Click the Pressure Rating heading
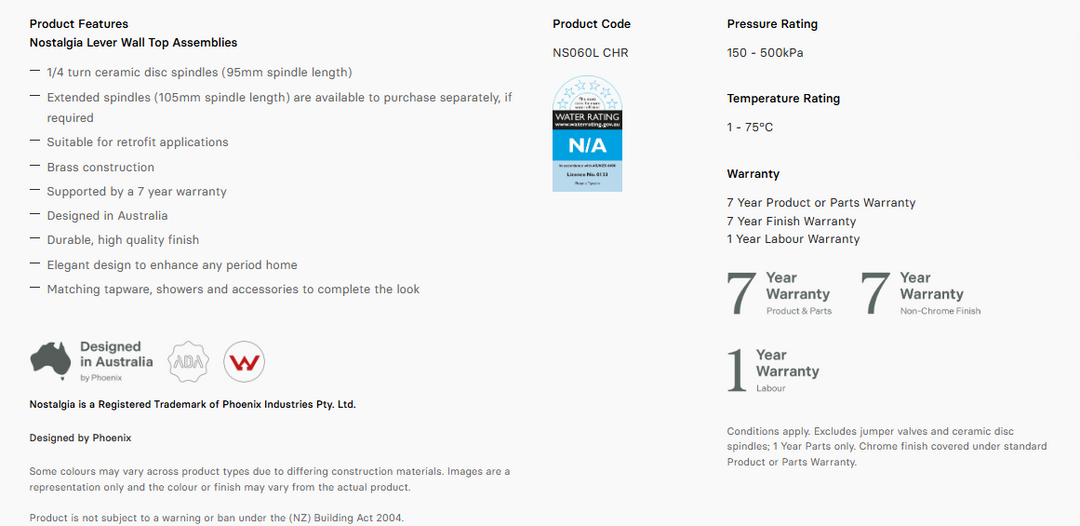Screen dimensions: 1080x526 pos(772,24)
